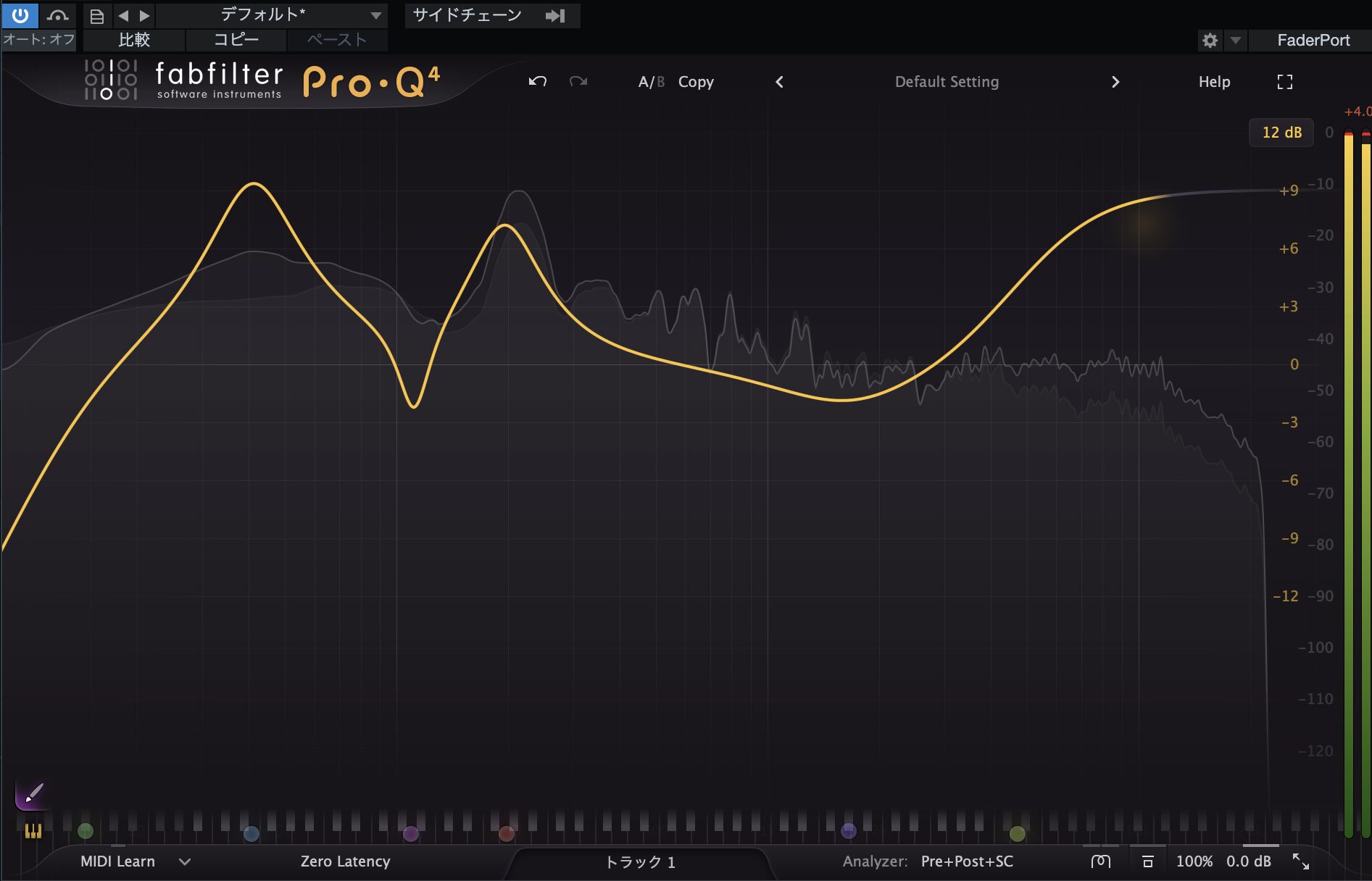Screen dimensions: 1372x881
Task: Go to previous preset with left triangle
Action: coord(123,15)
